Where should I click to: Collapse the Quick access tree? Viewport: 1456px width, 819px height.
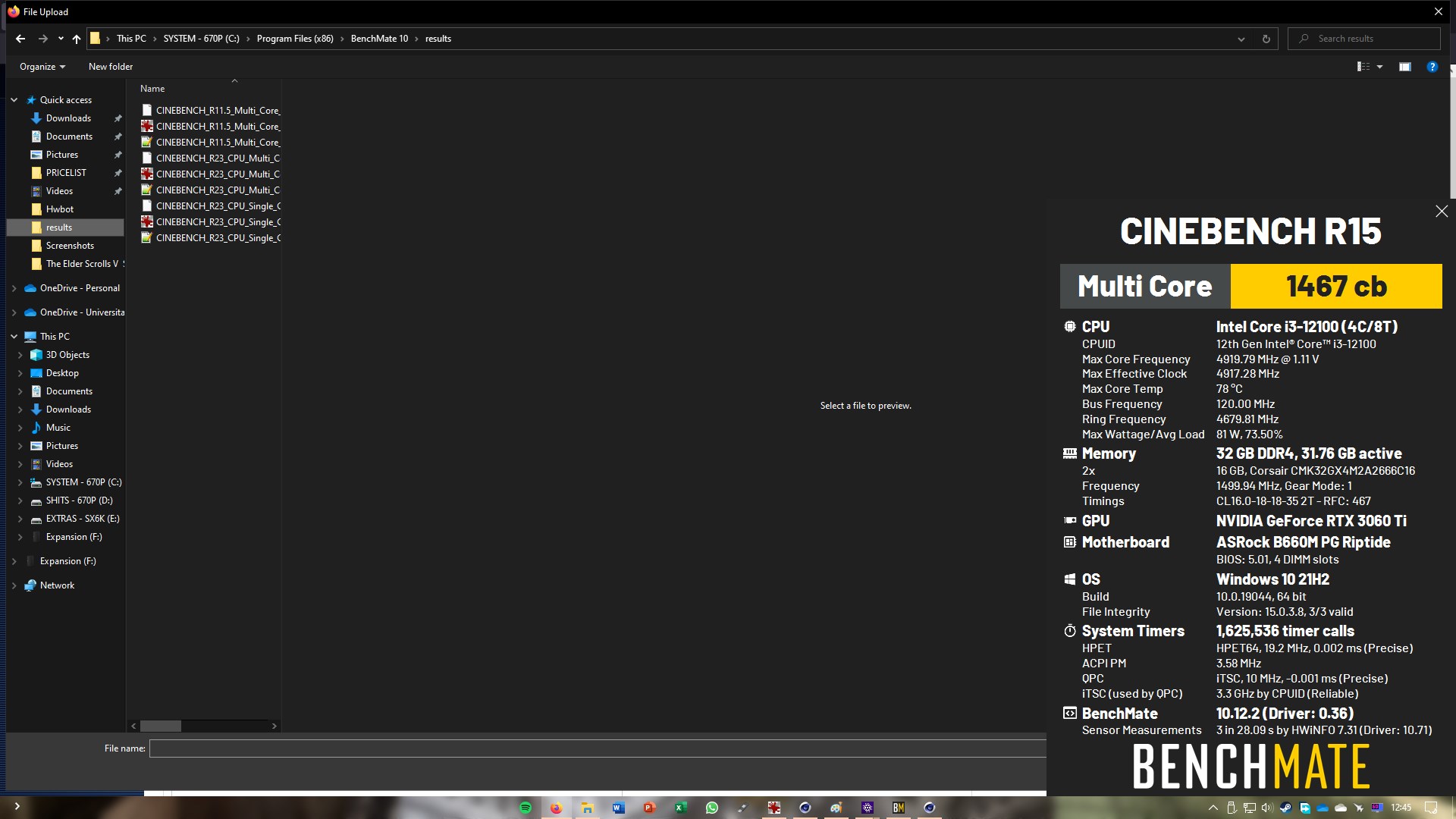click(14, 100)
